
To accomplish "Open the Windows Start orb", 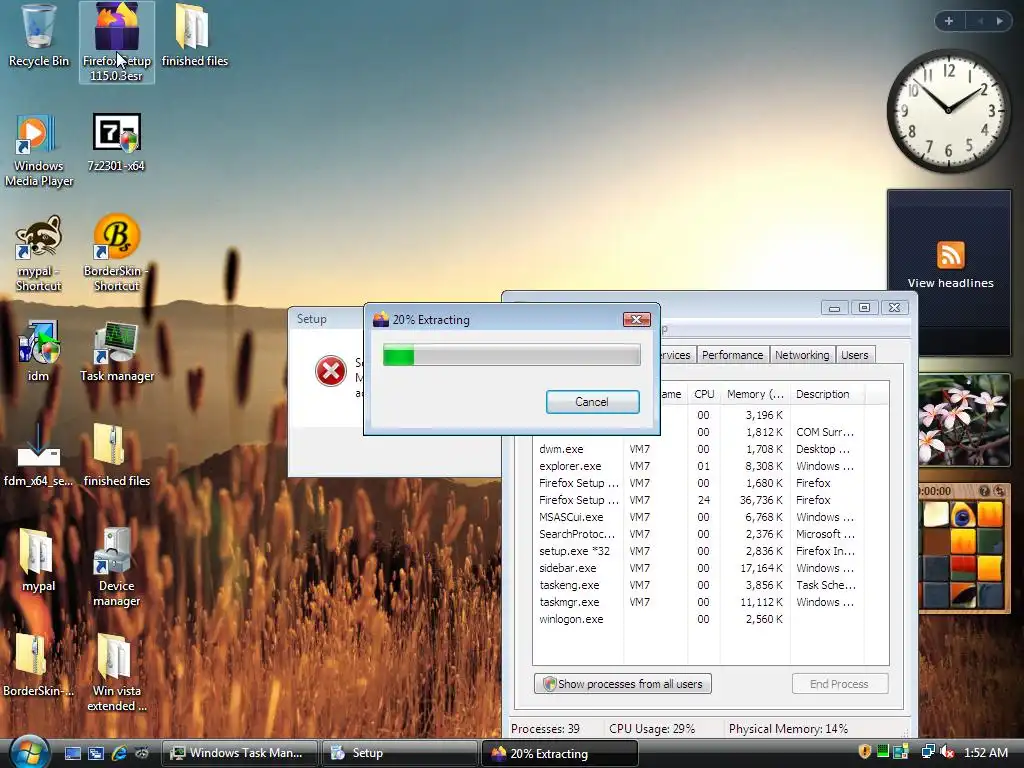I will pyautogui.click(x=29, y=752).
